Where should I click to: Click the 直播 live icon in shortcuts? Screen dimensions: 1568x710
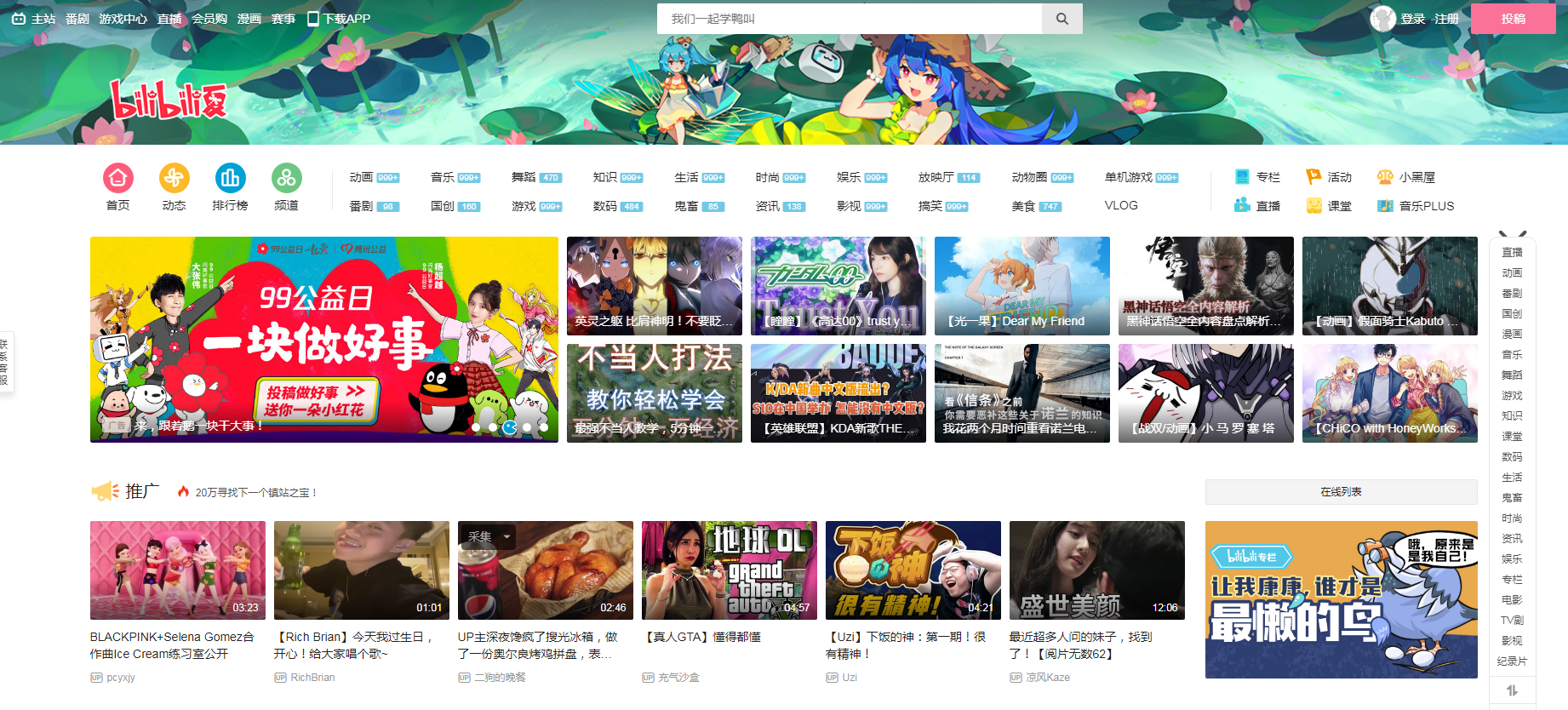click(x=1242, y=205)
